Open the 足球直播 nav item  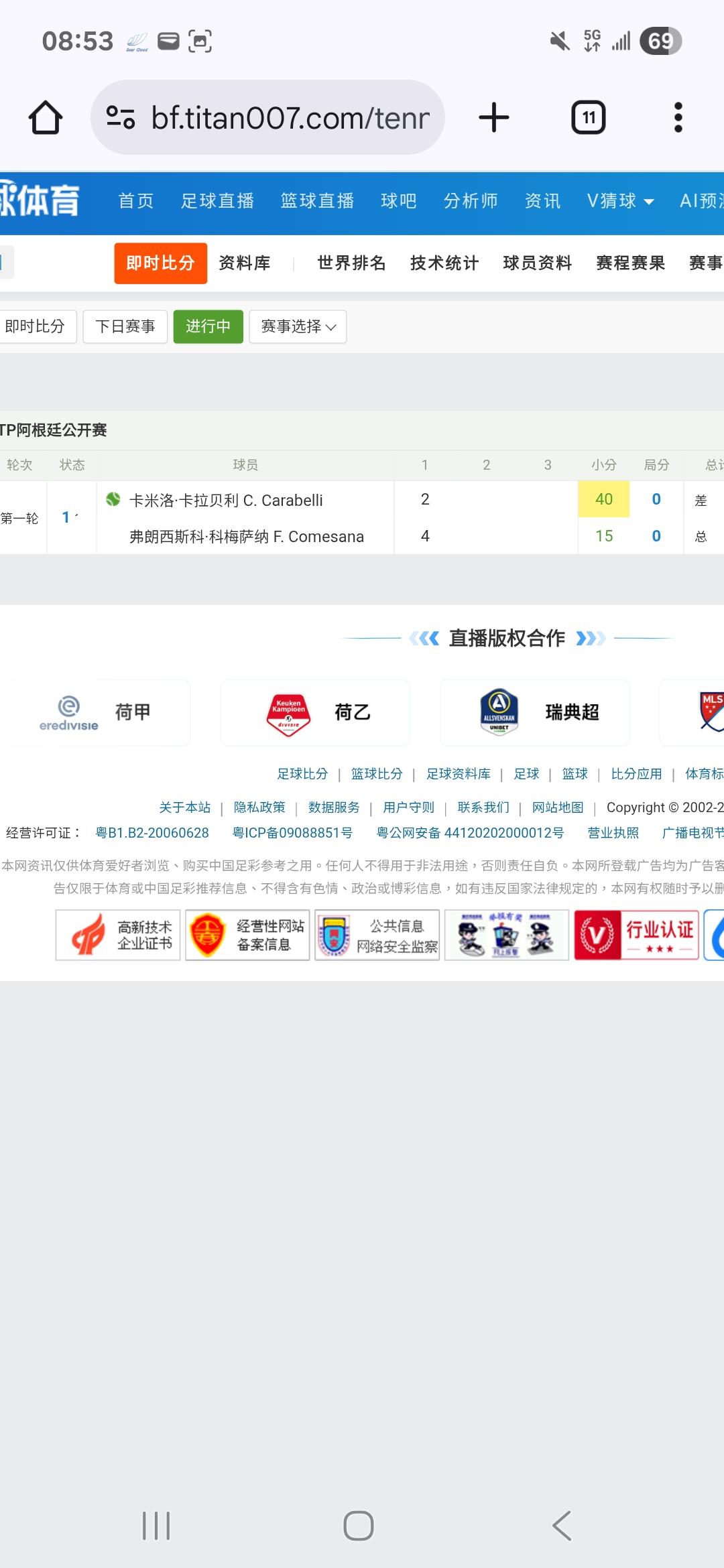click(x=217, y=201)
